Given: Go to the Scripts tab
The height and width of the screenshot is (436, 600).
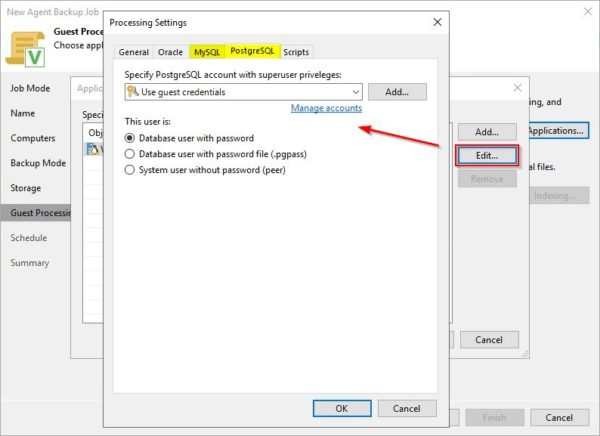Looking at the screenshot, I should [296, 52].
